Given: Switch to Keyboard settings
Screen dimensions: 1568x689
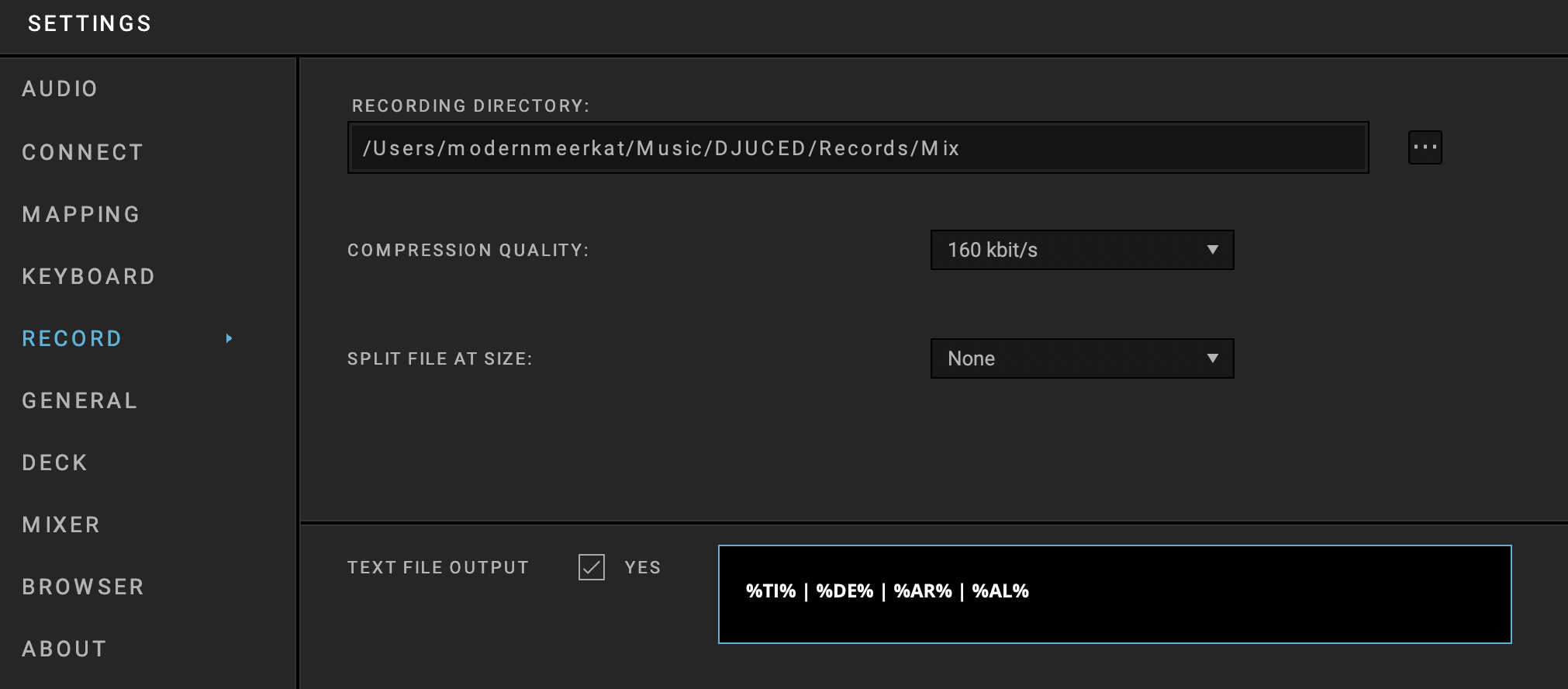Looking at the screenshot, I should (x=88, y=276).
